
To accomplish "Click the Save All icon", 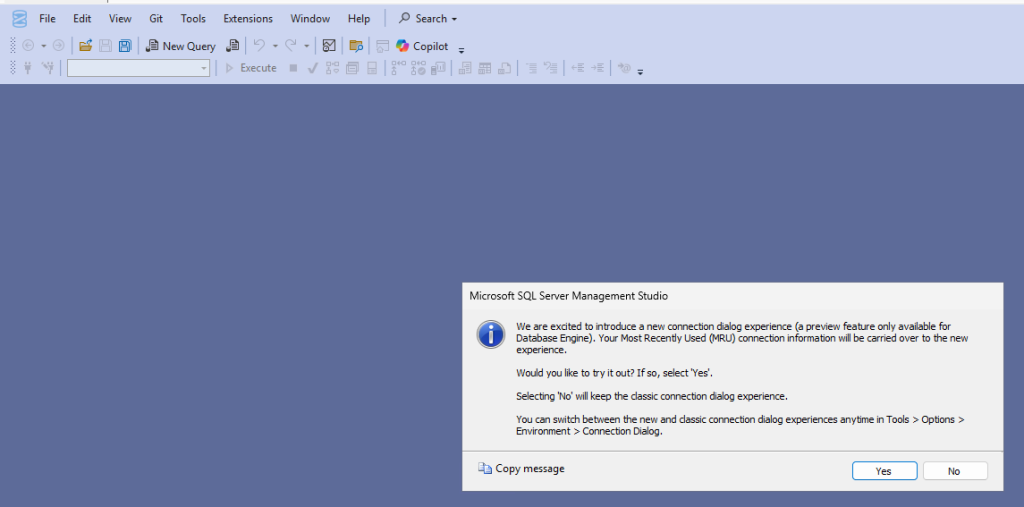I will [125, 46].
